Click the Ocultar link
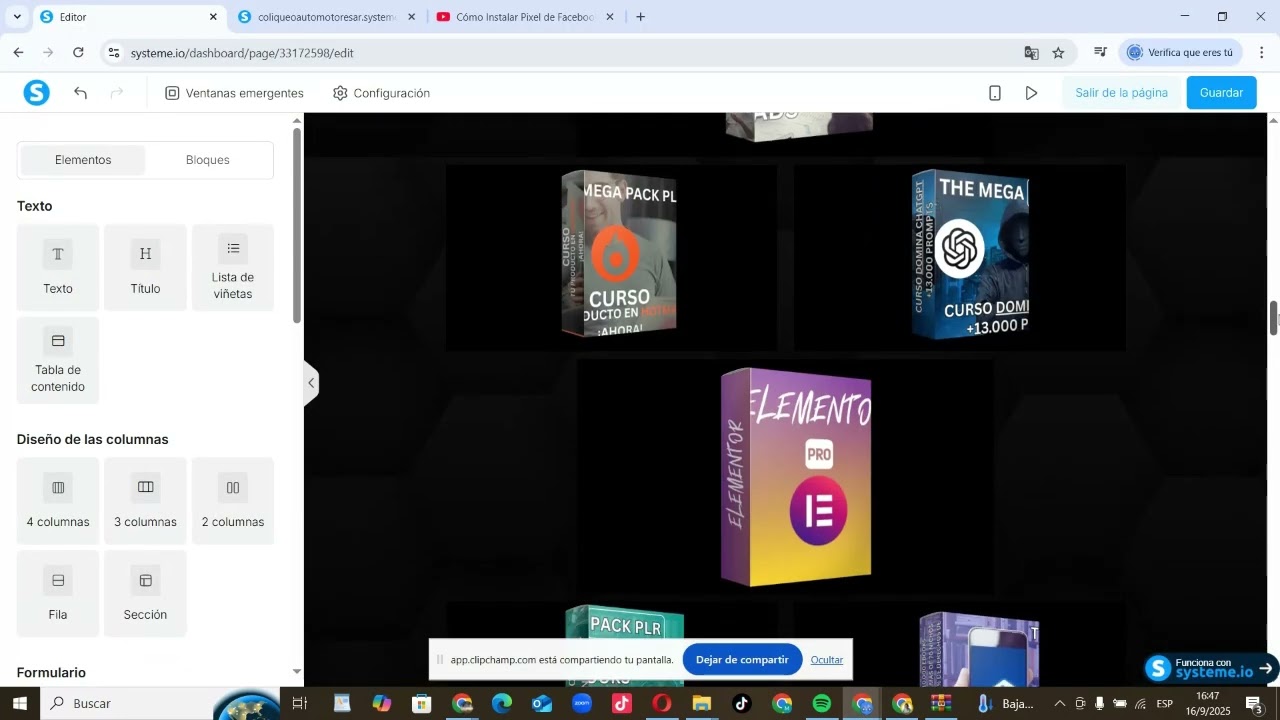1280x720 pixels. pyautogui.click(x=827, y=660)
